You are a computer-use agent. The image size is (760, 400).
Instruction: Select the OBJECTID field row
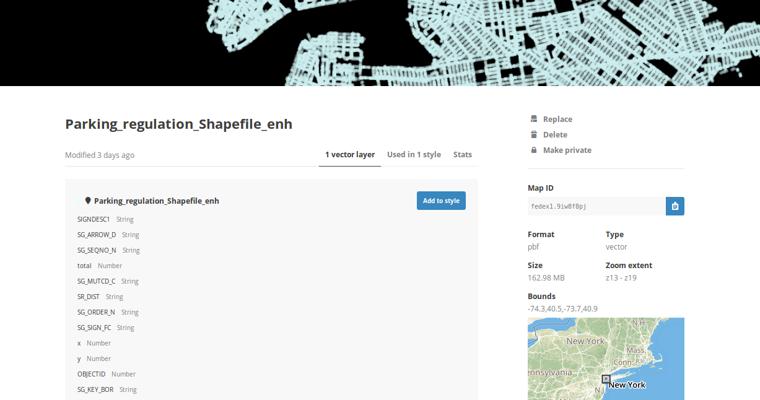click(91, 374)
